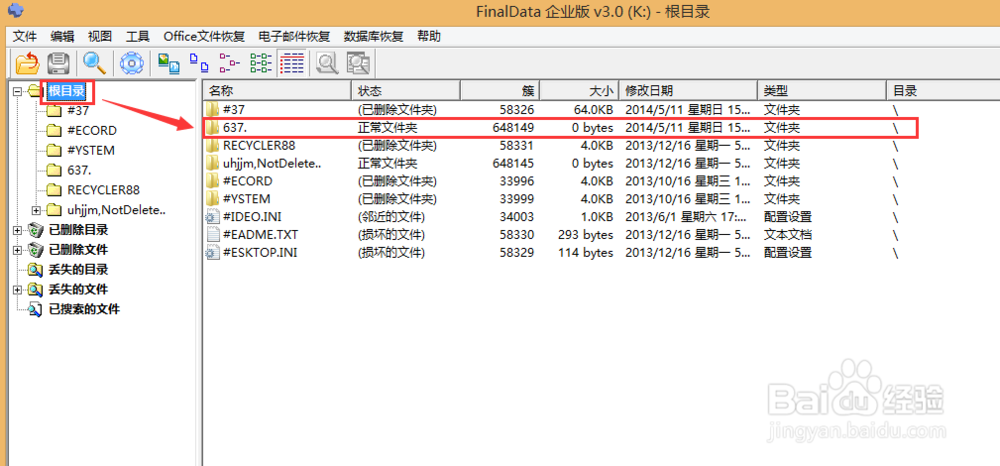
Task: Sort by the 修改日期 column header
Action: click(688, 91)
